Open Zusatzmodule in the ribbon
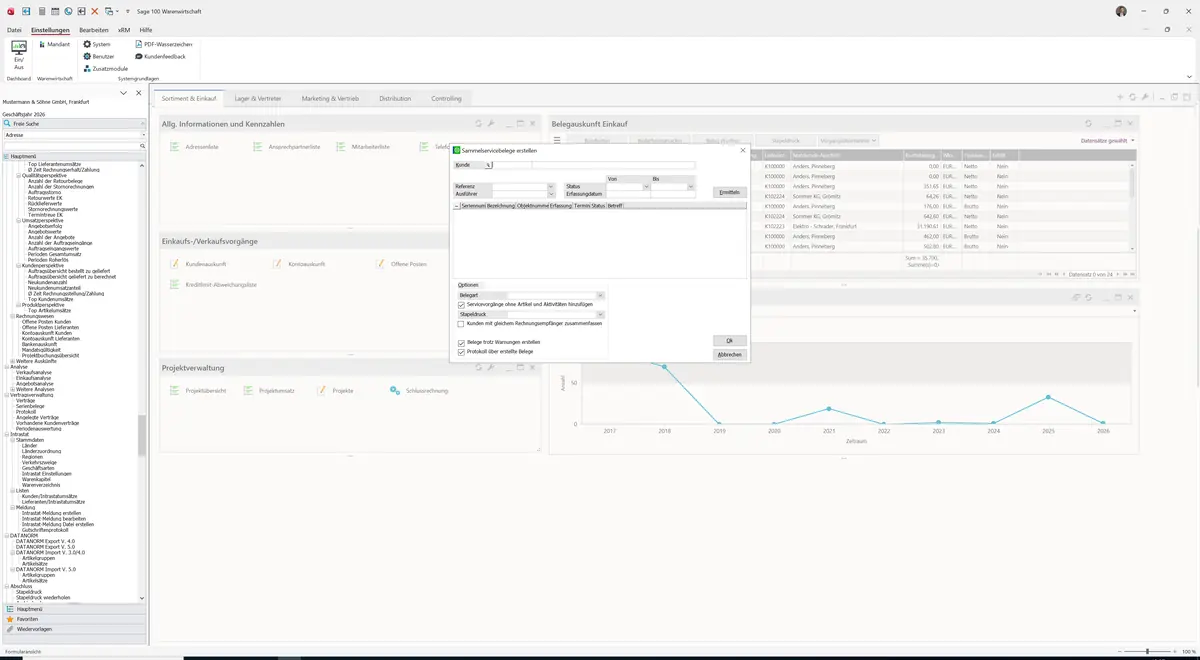The width and height of the screenshot is (1200, 660). (x=105, y=68)
